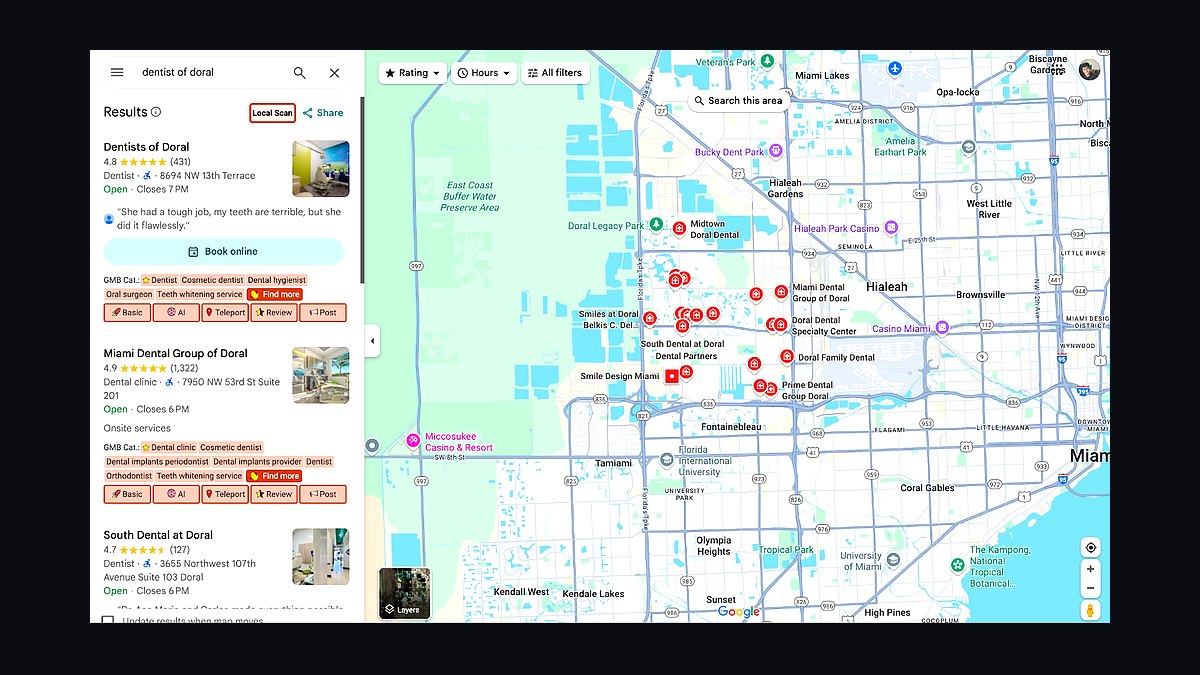This screenshot has height=675, width=1200.
Task: Click Search this area button
Action: 738,101
